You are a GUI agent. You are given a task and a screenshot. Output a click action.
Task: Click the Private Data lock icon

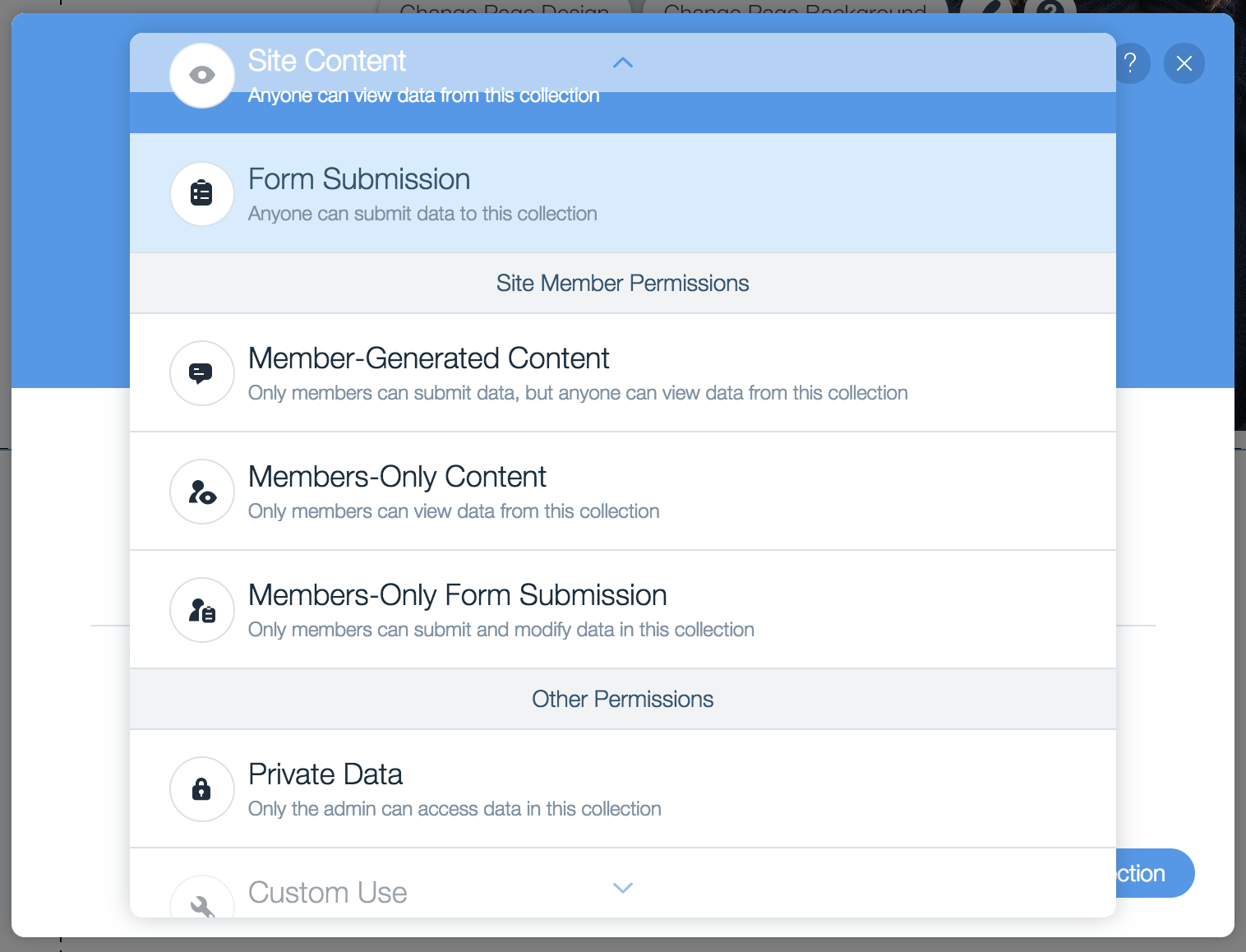(202, 789)
